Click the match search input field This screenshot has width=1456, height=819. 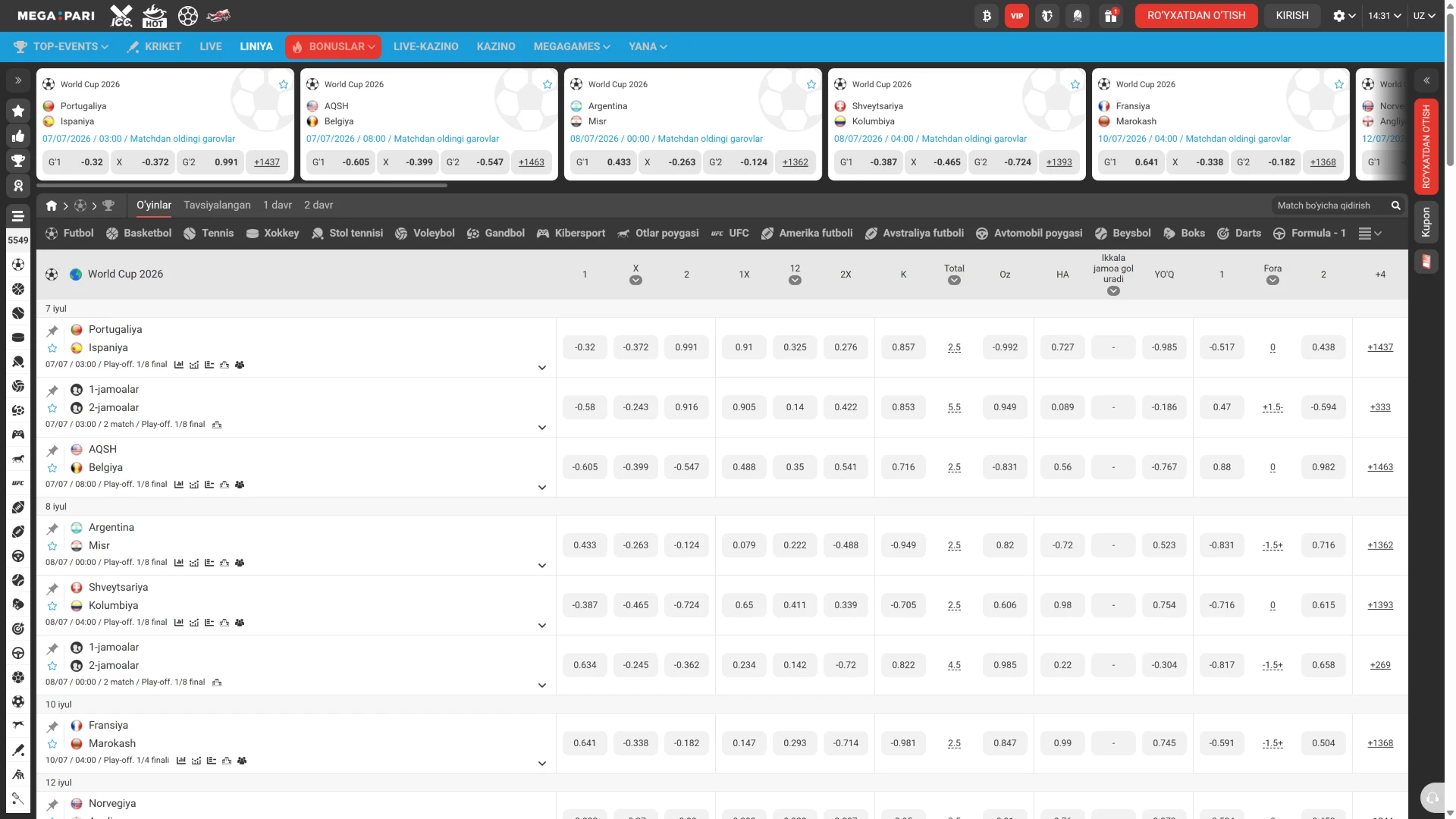coord(1331,206)
